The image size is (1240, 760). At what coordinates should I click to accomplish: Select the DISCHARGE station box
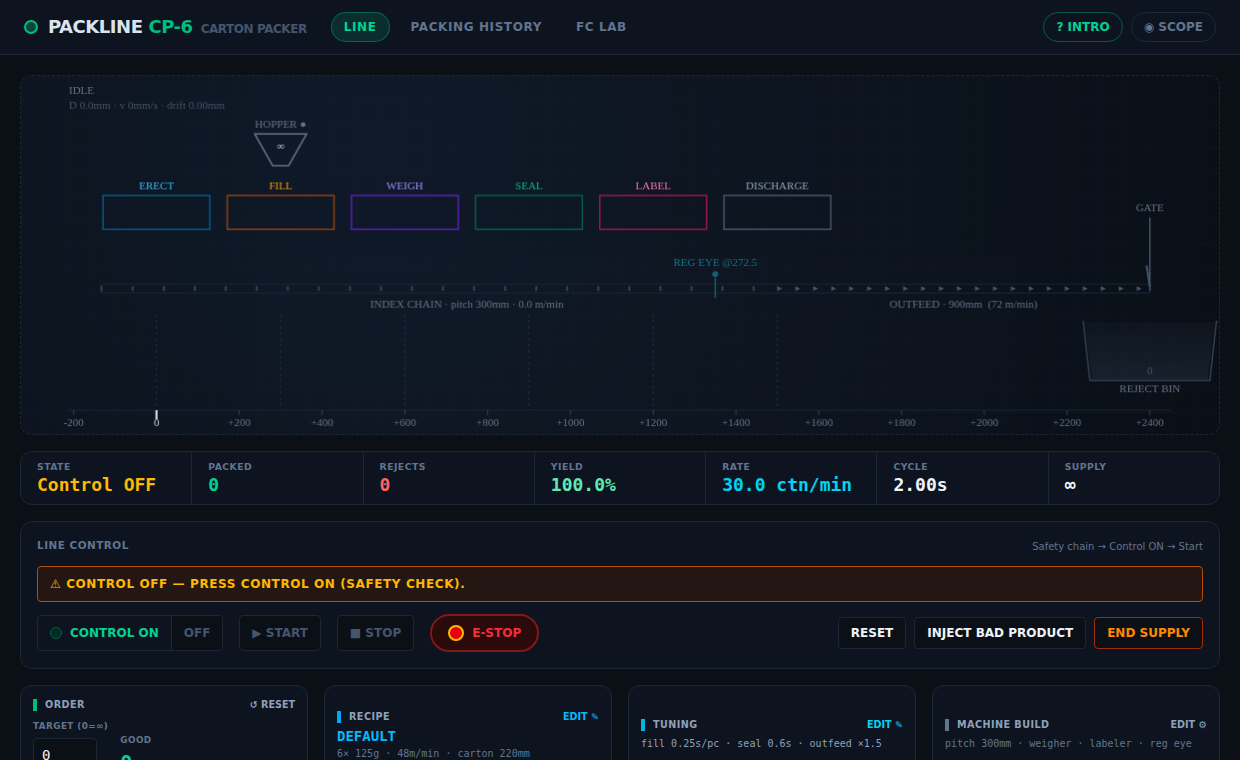click(x=777, y=212)
